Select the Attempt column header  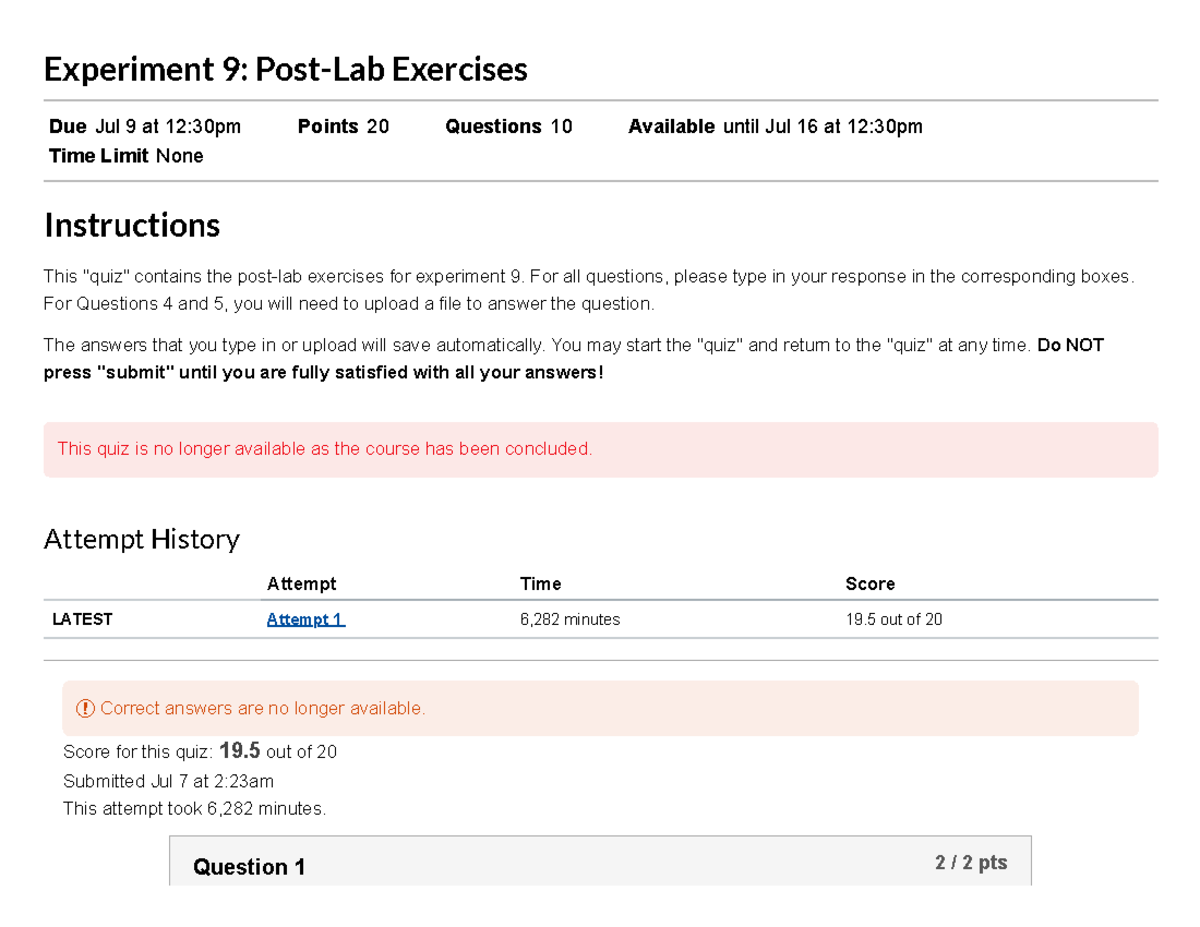(301, 583)
